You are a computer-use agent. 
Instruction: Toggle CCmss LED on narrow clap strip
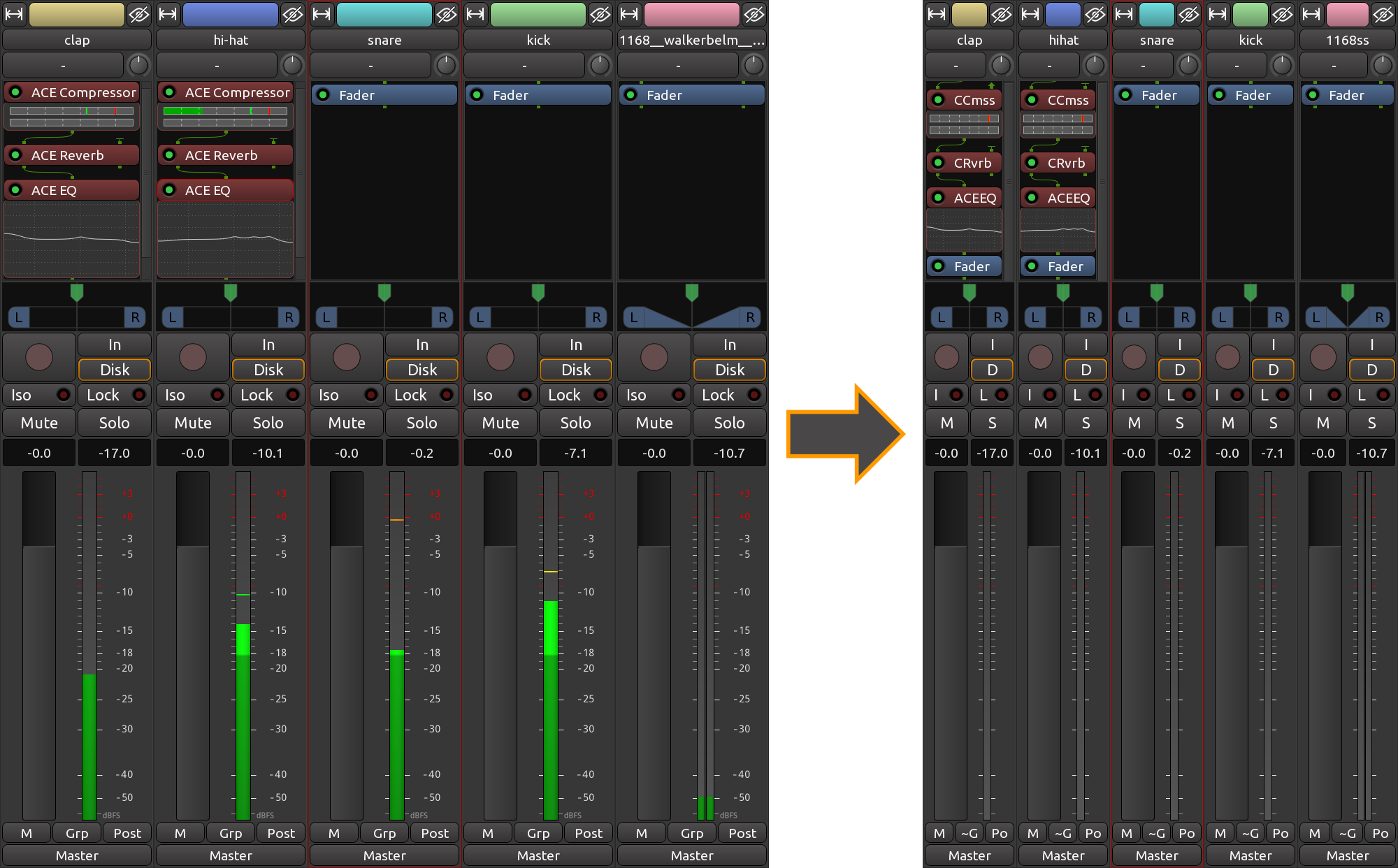tap(939, 100)
